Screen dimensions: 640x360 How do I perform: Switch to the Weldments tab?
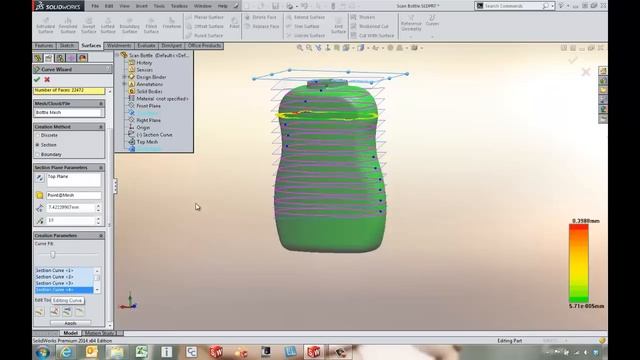click(119, 46)
